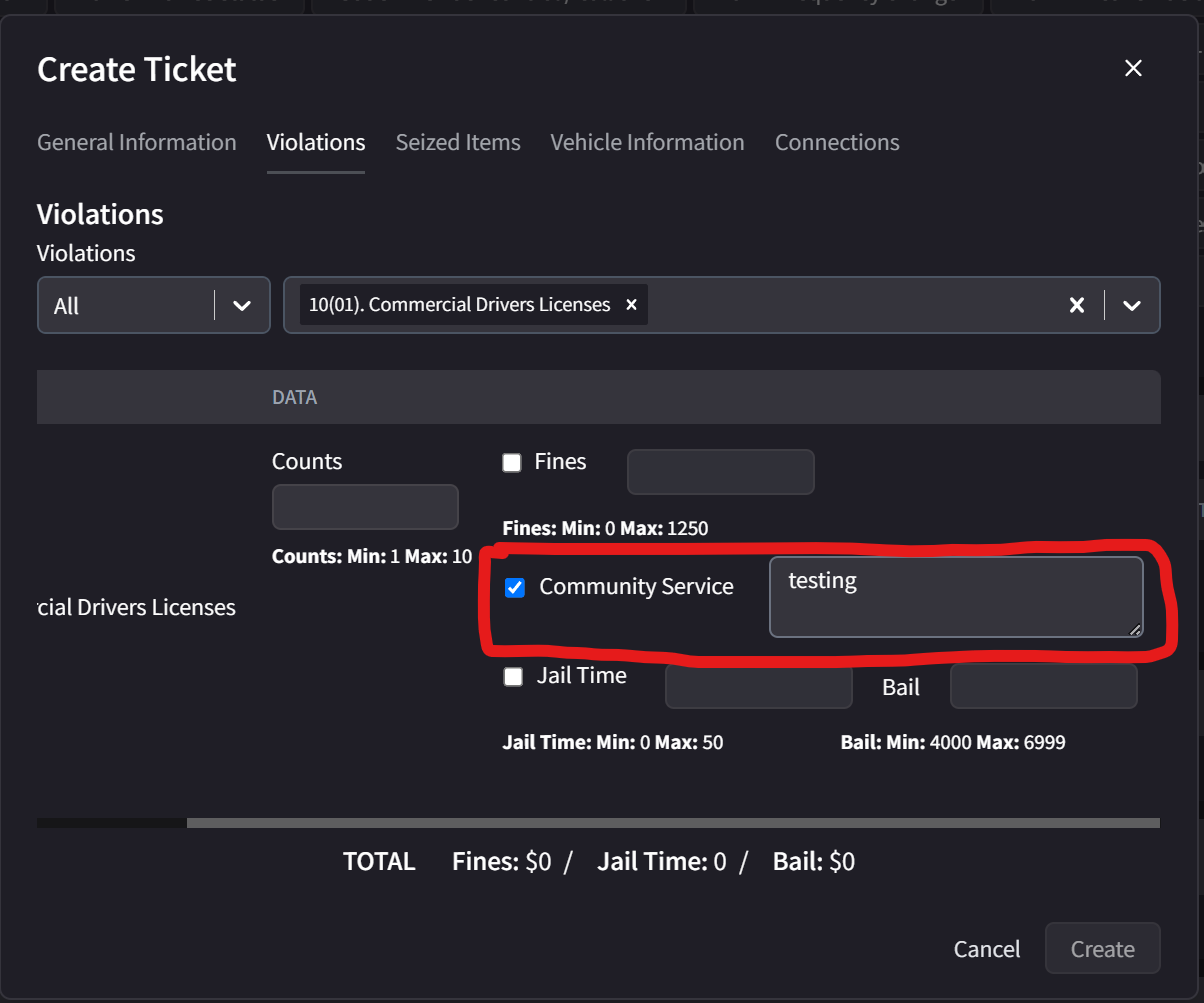Clear all selected violations
Viewport: 1204px width, 1003px height.
coord(1076,305)
